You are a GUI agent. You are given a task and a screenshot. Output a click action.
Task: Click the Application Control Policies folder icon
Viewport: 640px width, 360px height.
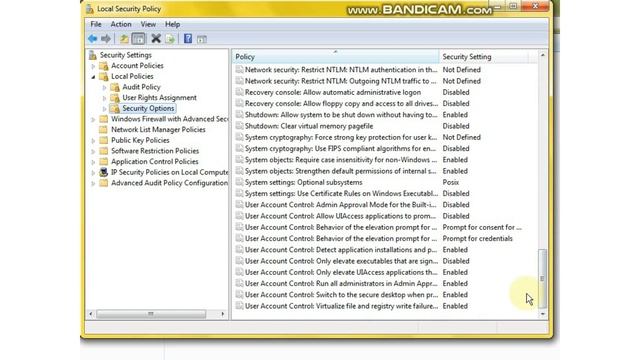(104, 161)
